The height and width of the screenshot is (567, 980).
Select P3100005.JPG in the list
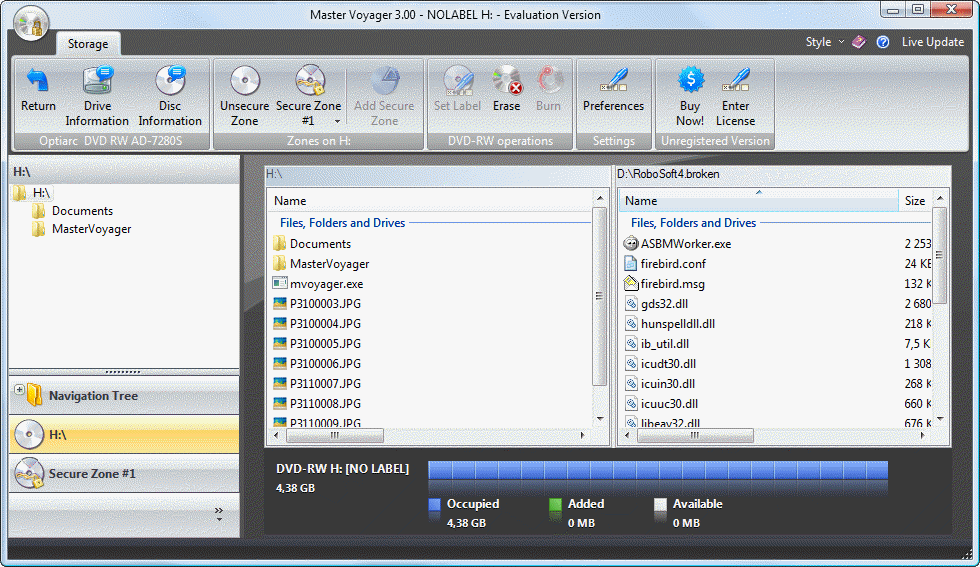click(318, 344)
